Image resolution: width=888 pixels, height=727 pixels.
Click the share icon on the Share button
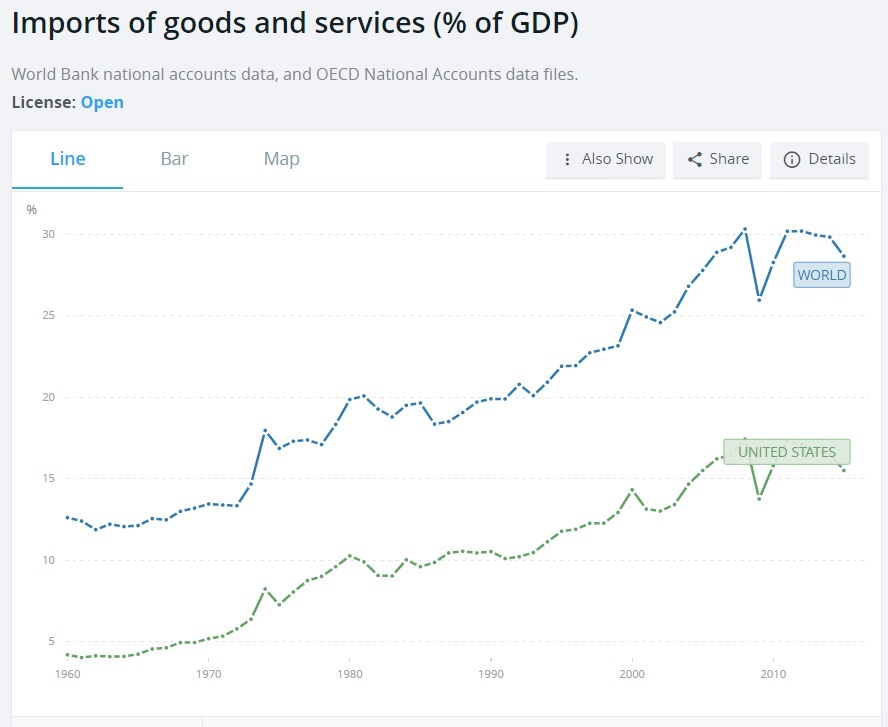tap(697, 159)
